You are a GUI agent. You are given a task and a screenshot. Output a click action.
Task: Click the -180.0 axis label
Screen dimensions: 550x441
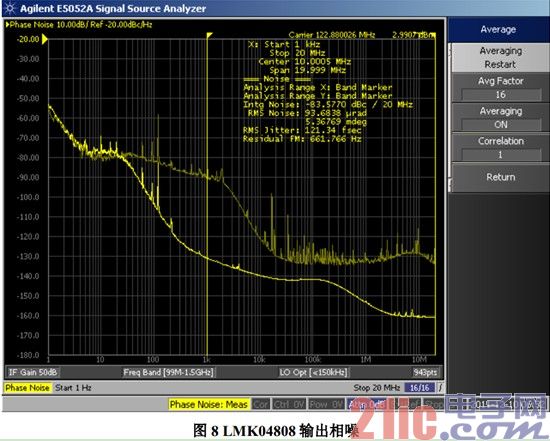[28, 355]
